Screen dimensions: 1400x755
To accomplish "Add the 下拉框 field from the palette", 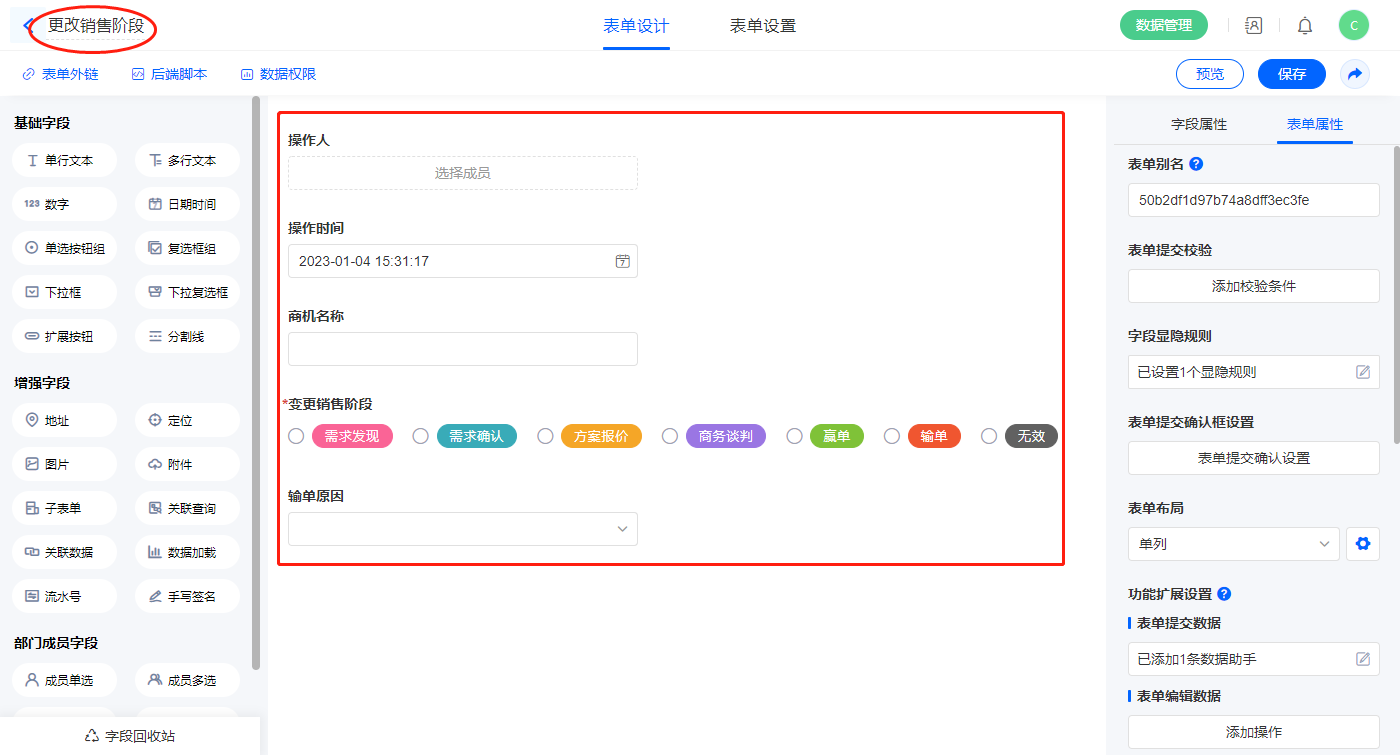I will (x=65, y=292).
